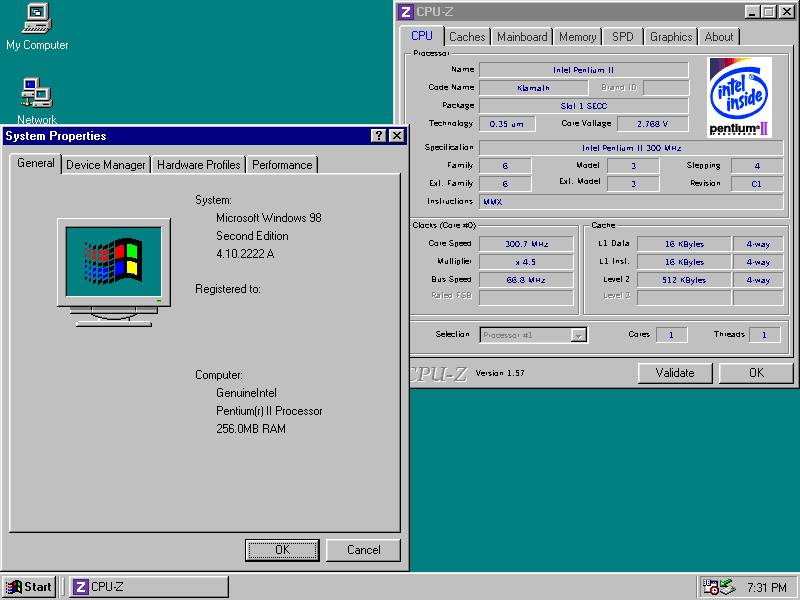Click the Intel Inside Pentium II logo

tap(739, 97)
